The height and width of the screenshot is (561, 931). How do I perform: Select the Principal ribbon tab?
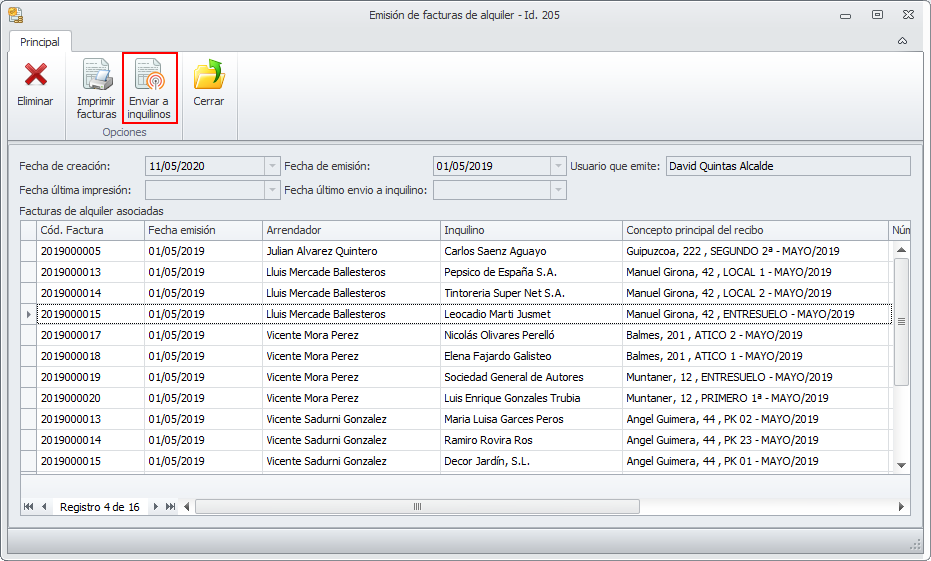(x=40, y=42)
